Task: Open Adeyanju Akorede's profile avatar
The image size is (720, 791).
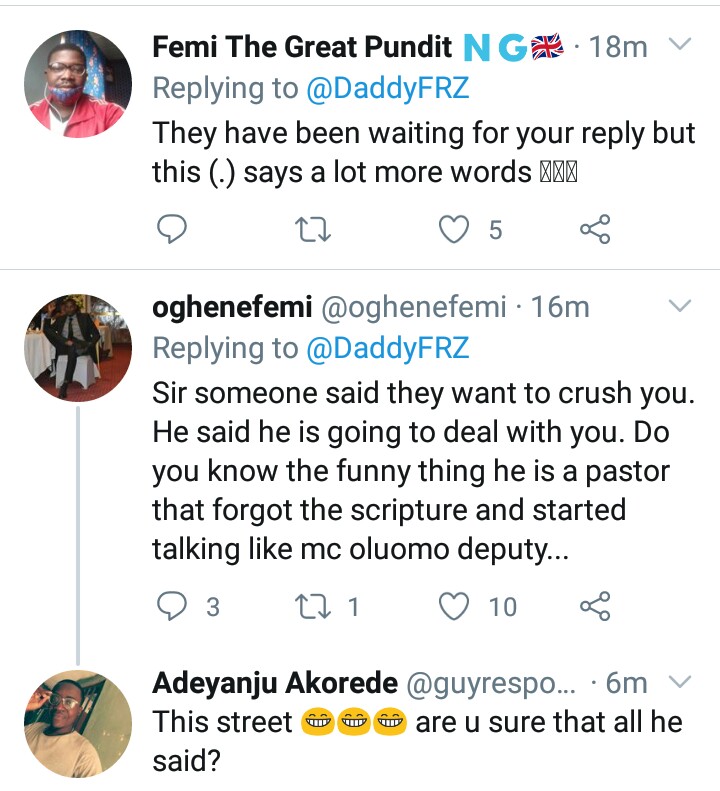Action: point(77,723)
